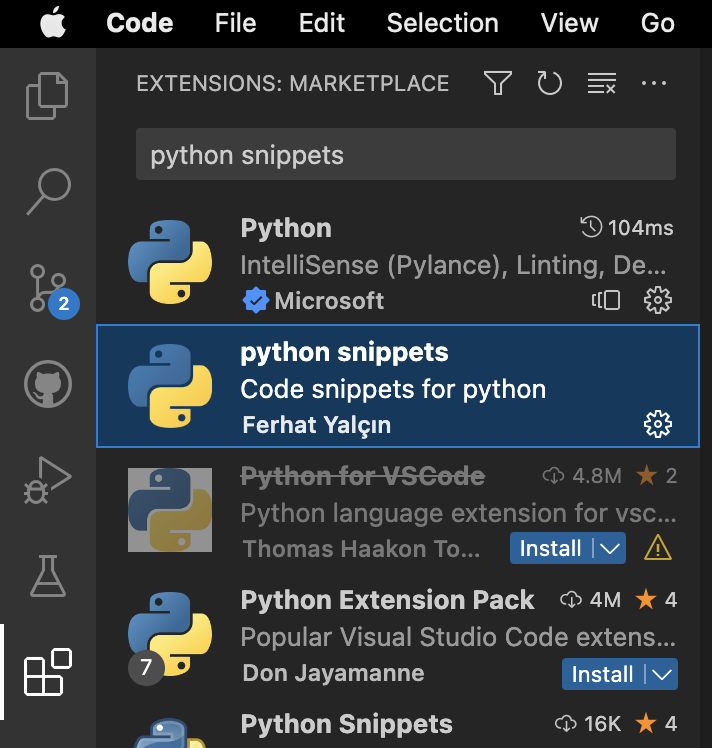Screen dimensions: 712x748
Task: Click the 7 extensions pack badge
Action: coord(146,667)
